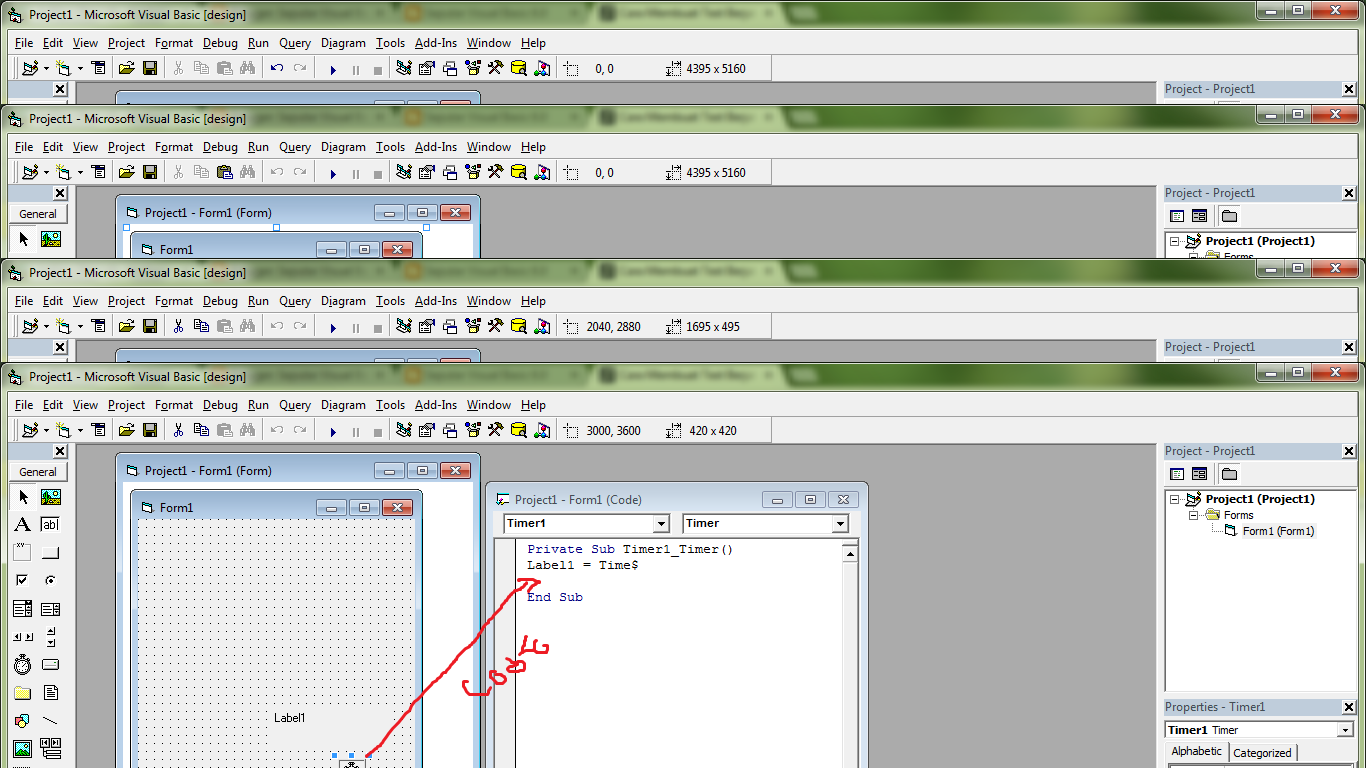Viewport: 1366px width, 768px height.
Task: Open the Timer event procedure dropdown
Action: [x=840, y=524]
